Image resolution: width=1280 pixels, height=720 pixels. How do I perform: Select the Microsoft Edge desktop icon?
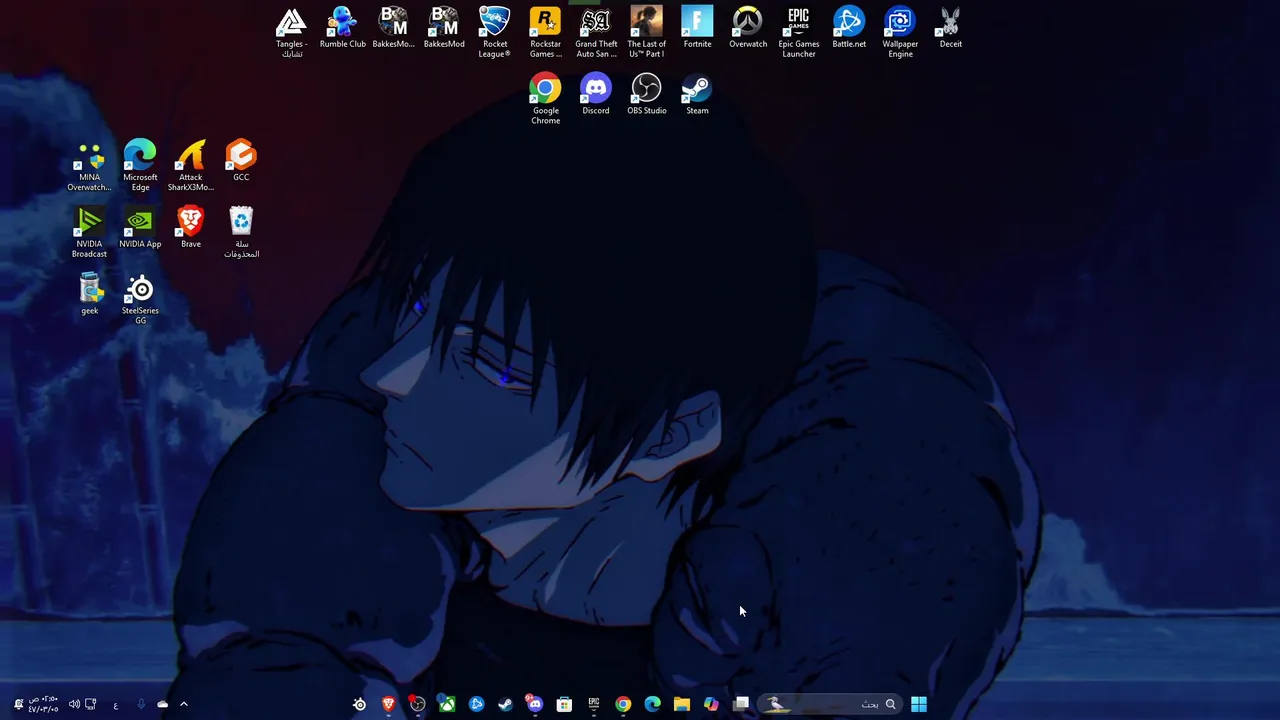point(140,166)
